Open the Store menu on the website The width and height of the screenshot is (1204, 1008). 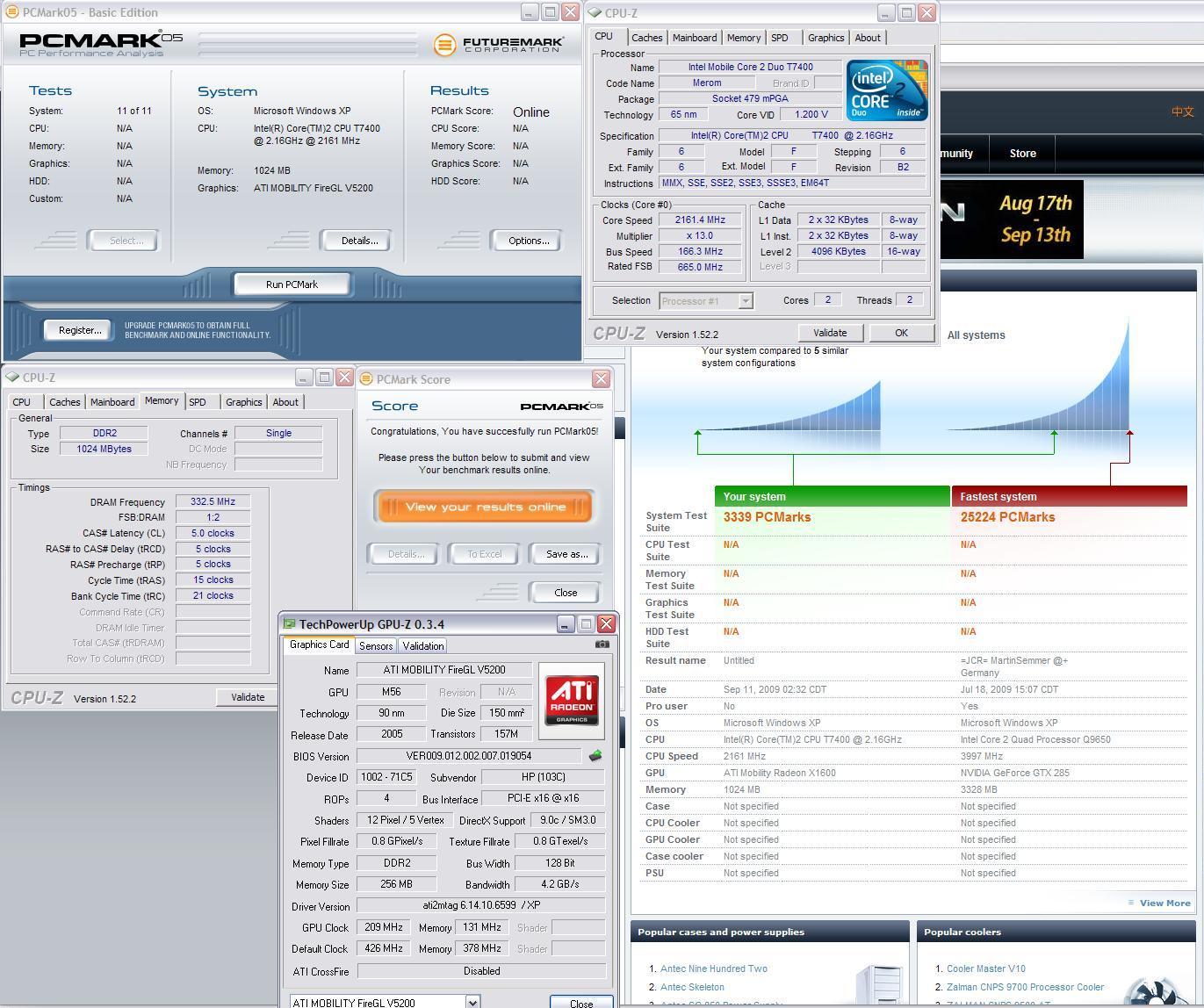click(1022, 153)
